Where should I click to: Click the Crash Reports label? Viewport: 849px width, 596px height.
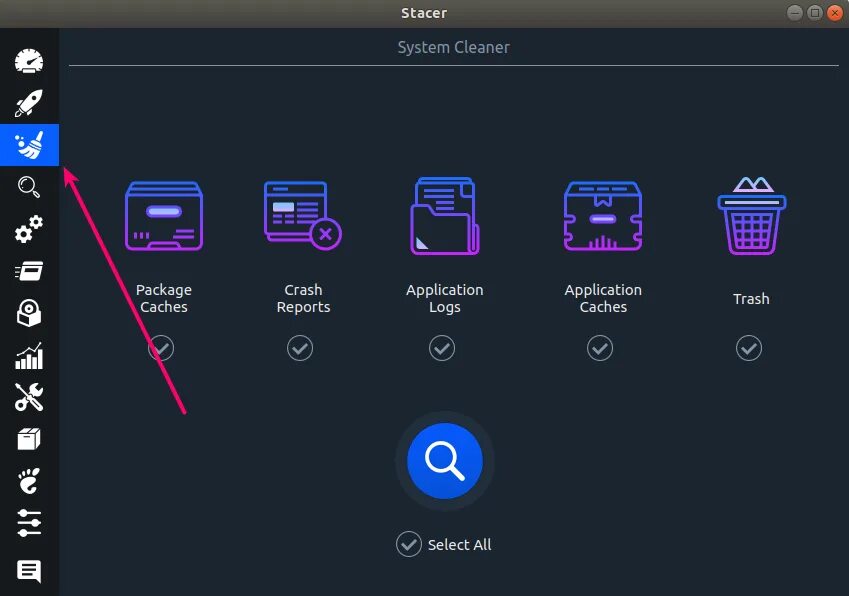pyautogui.click(x=303, y=298)
